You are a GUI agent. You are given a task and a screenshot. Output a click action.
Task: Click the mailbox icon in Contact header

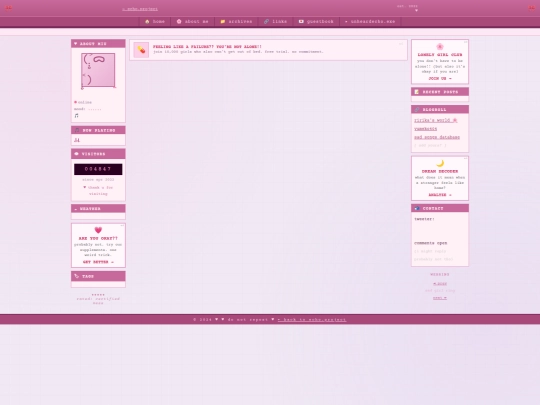417,208
